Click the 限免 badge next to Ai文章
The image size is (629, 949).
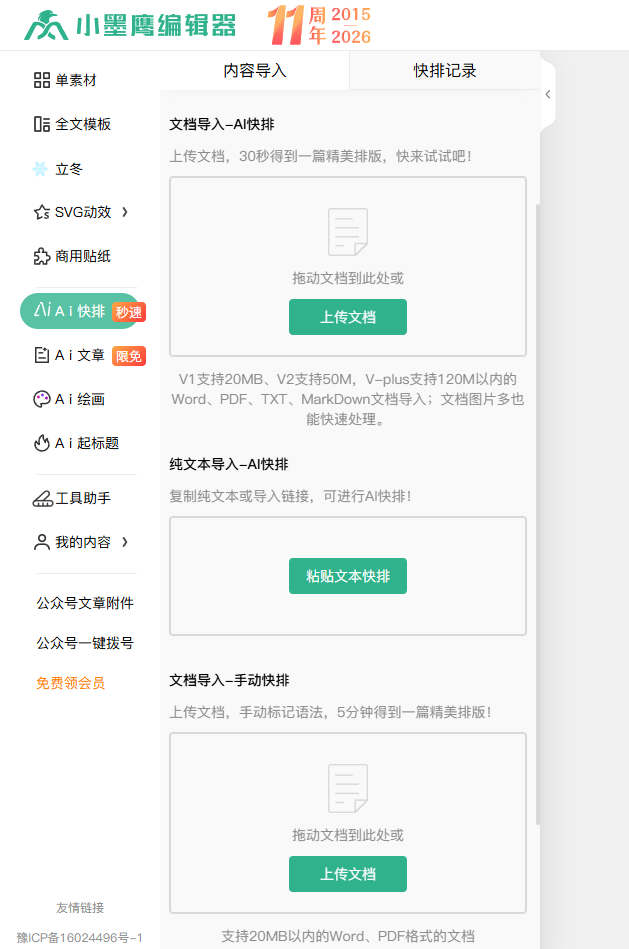(x=129, y=356)
